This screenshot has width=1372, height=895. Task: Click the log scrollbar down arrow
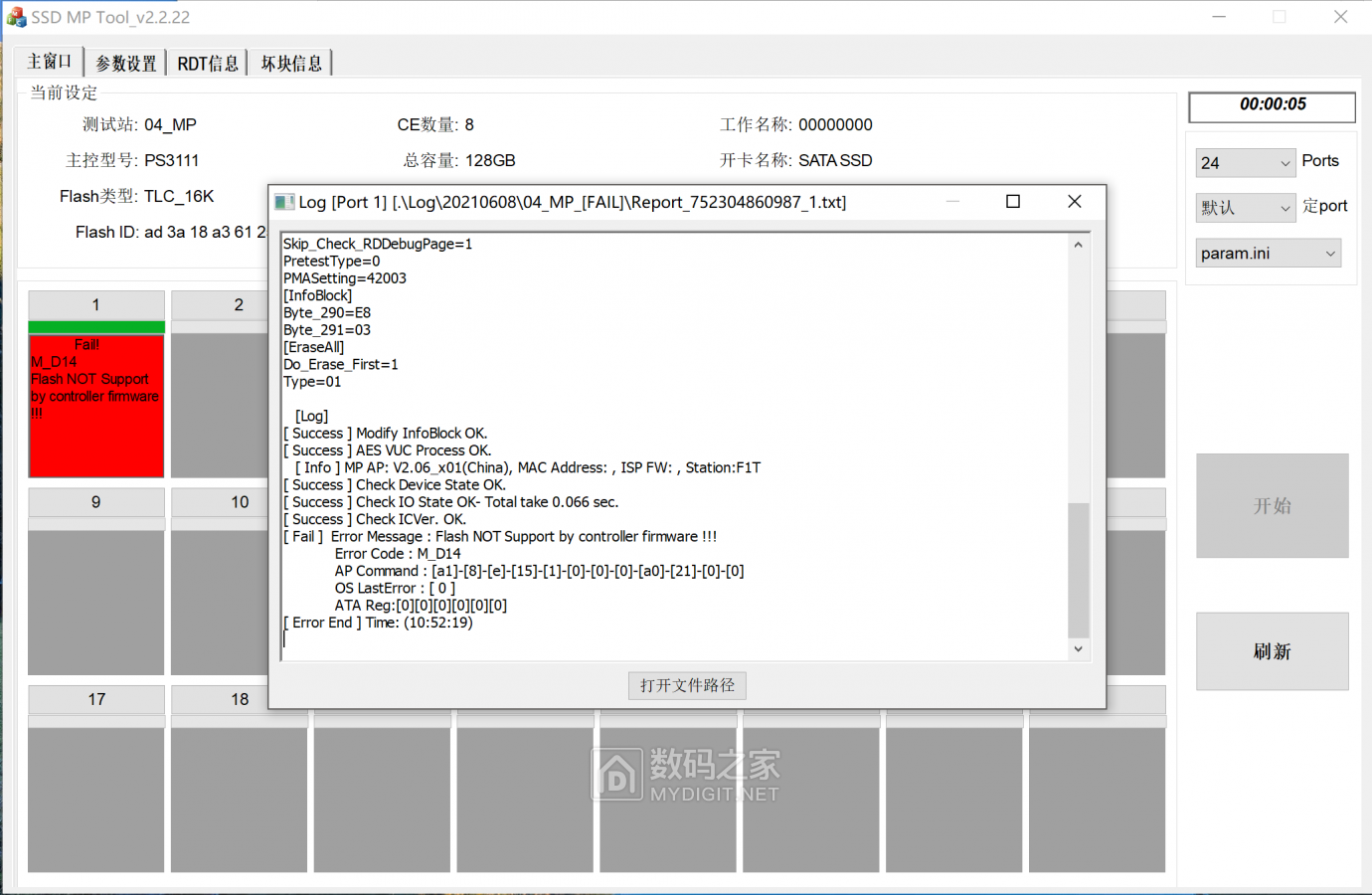(1078, 648)
